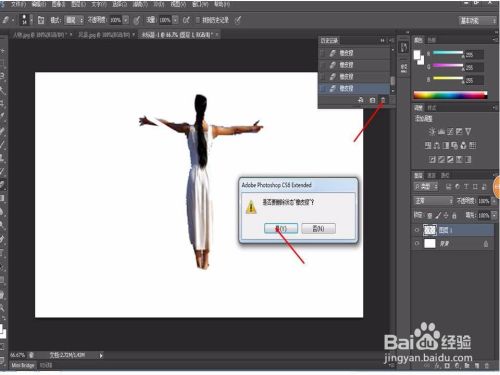Open the 流量 slider arrow in the options bar

(x=175, y=20)
